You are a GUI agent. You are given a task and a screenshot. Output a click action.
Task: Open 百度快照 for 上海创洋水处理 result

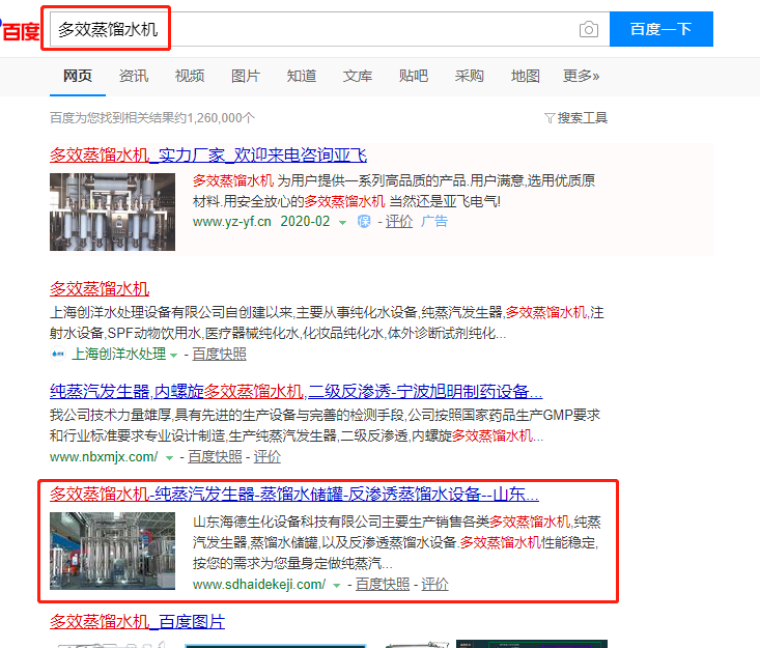219,354
